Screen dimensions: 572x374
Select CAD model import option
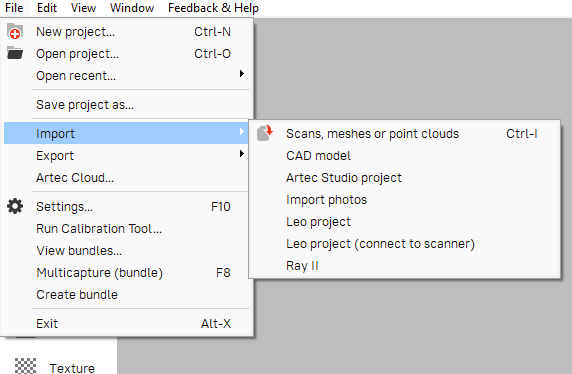click(405, 156)
